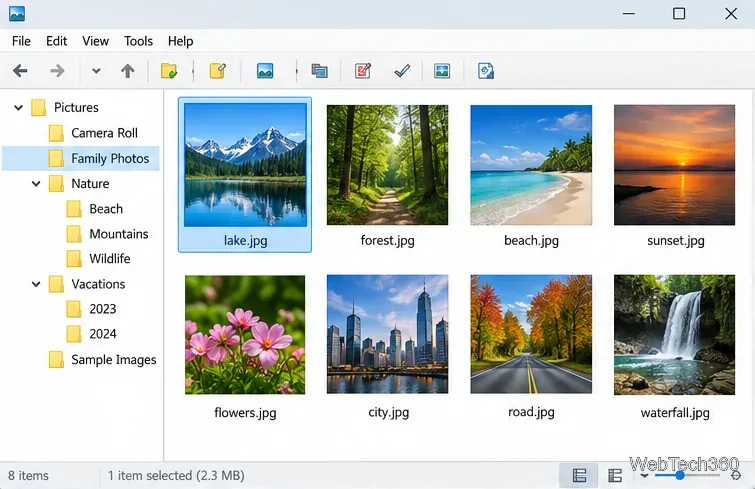Viewport: 755px width, 489px height.
Task: Open the View menu
Action: [x=95, y=41]
